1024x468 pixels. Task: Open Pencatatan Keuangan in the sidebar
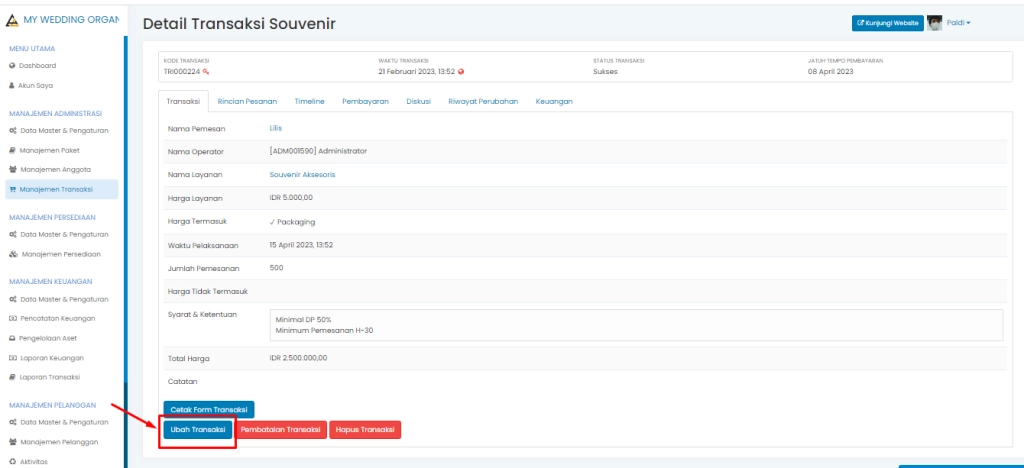pyautogui.click(x=57, y=318)
